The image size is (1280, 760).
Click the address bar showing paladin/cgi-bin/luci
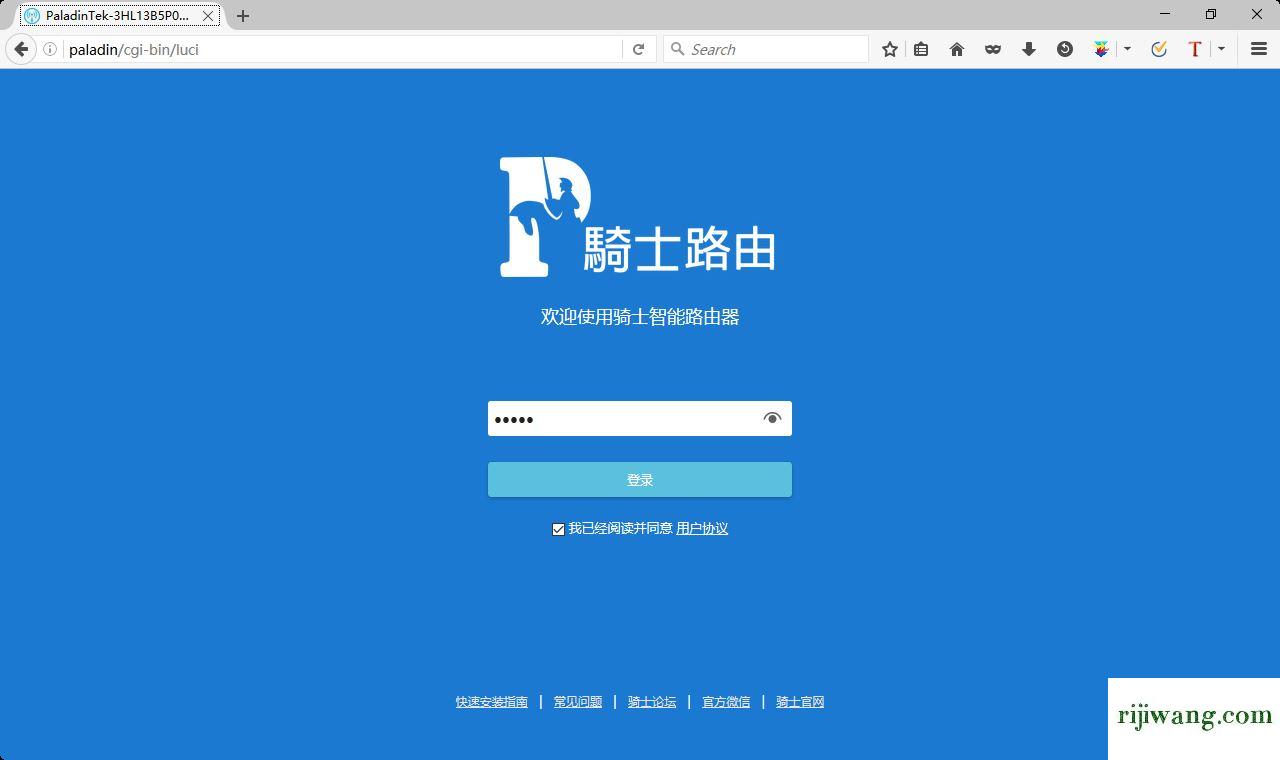coord(340,49)
